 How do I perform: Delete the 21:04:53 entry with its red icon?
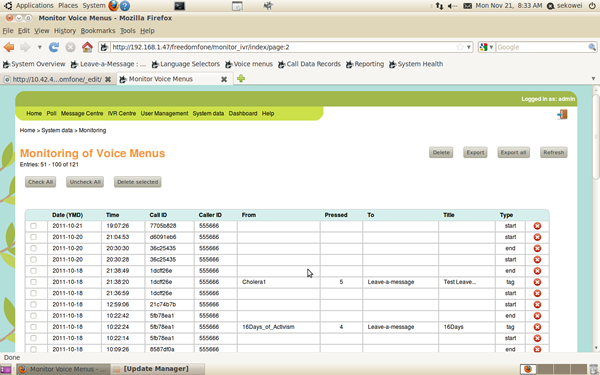pyautogui.click(x=537, y=237)
